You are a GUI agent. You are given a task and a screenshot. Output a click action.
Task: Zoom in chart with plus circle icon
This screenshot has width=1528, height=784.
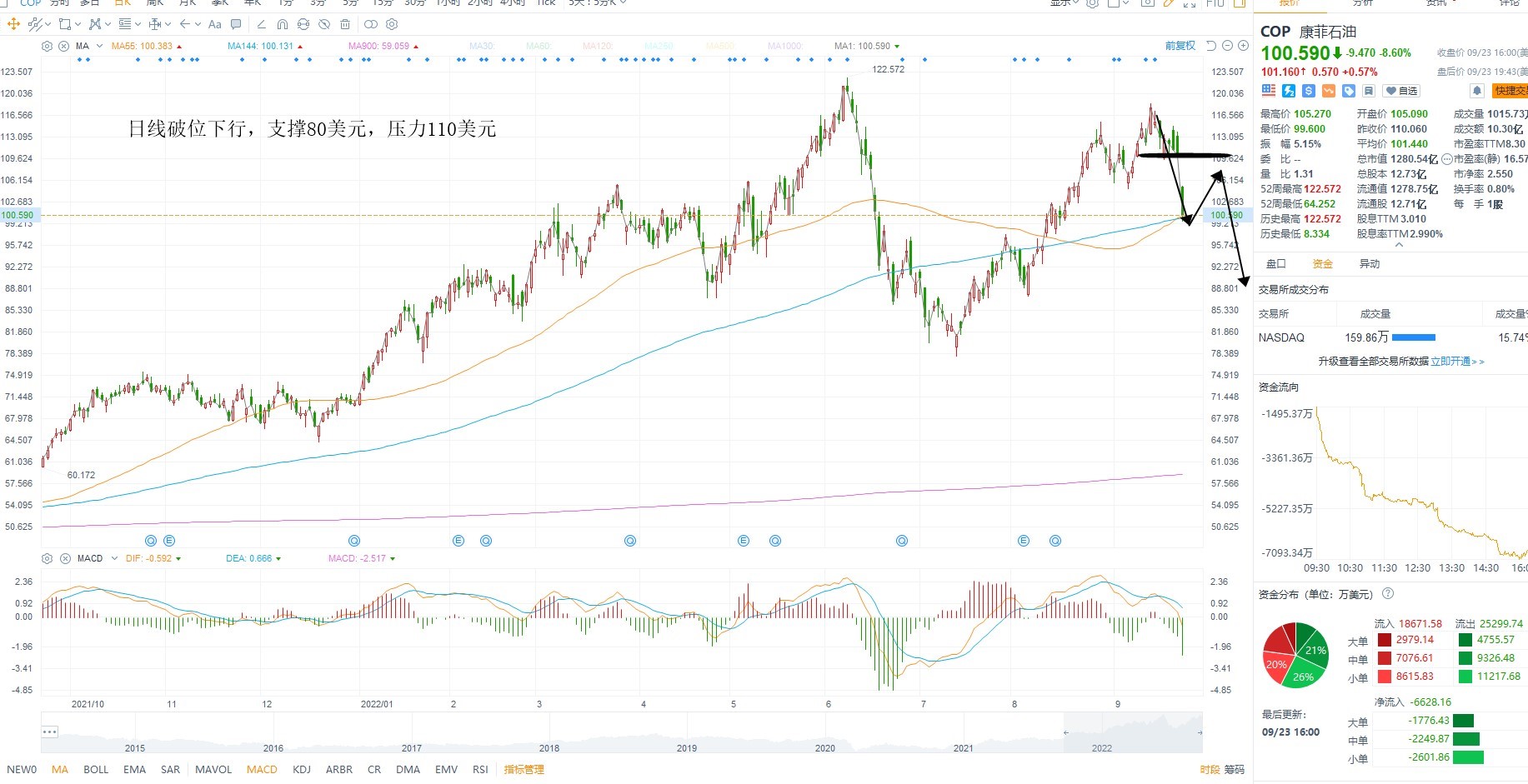tap(1243, 46)
